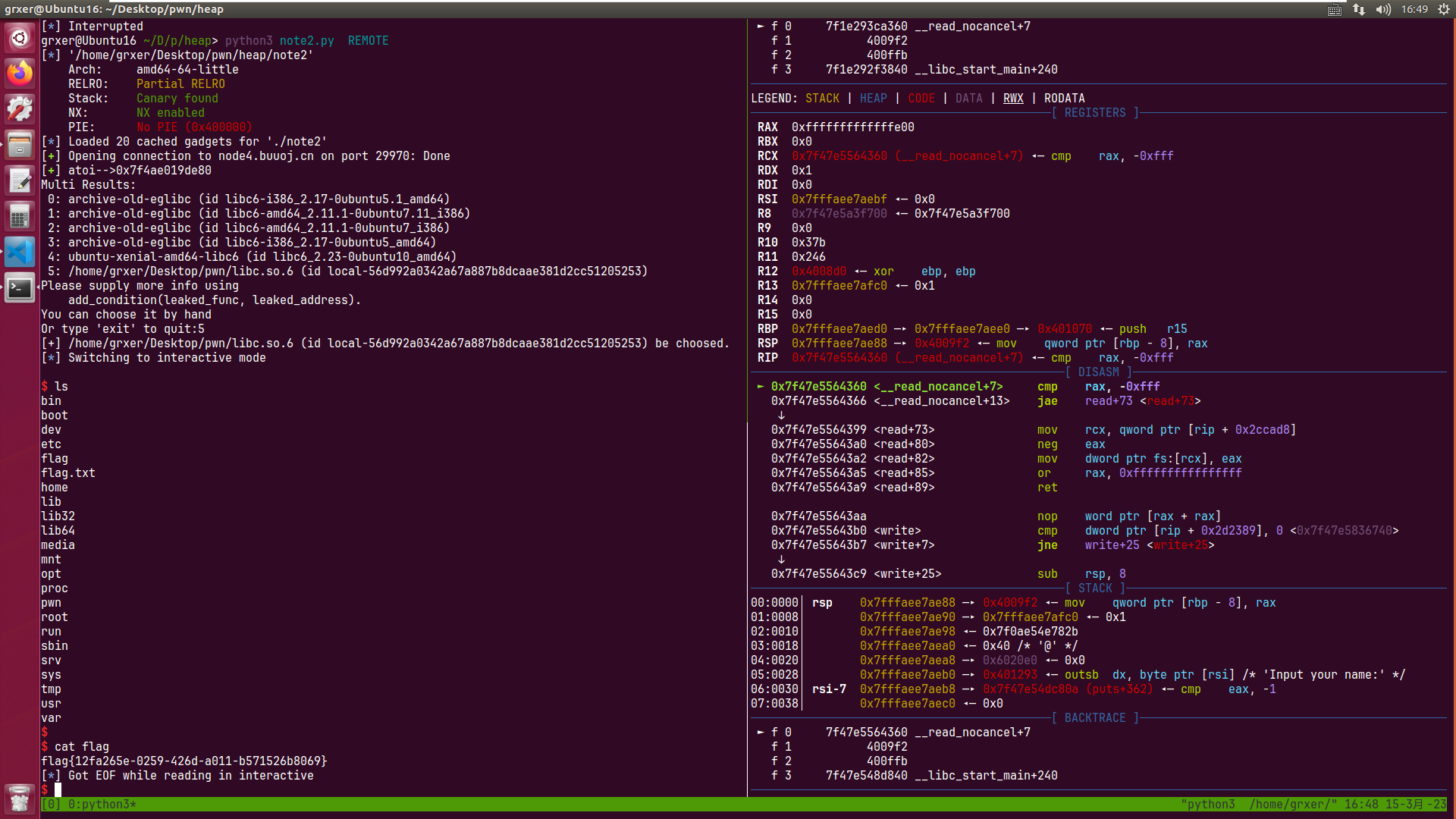Image resolution: width=1456 pixels, height=819 pixels.
Task: Launch Firefox from the dock
Action: pos(20,74)
